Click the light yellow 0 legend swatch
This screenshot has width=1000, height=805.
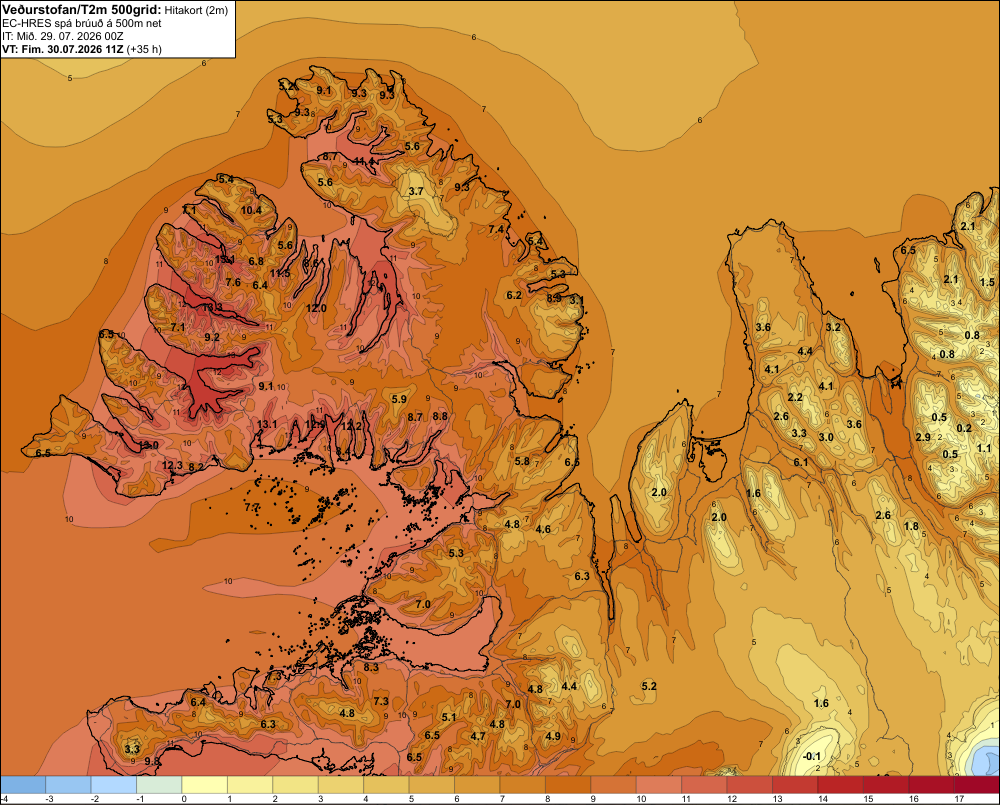[x=205, y=785]
